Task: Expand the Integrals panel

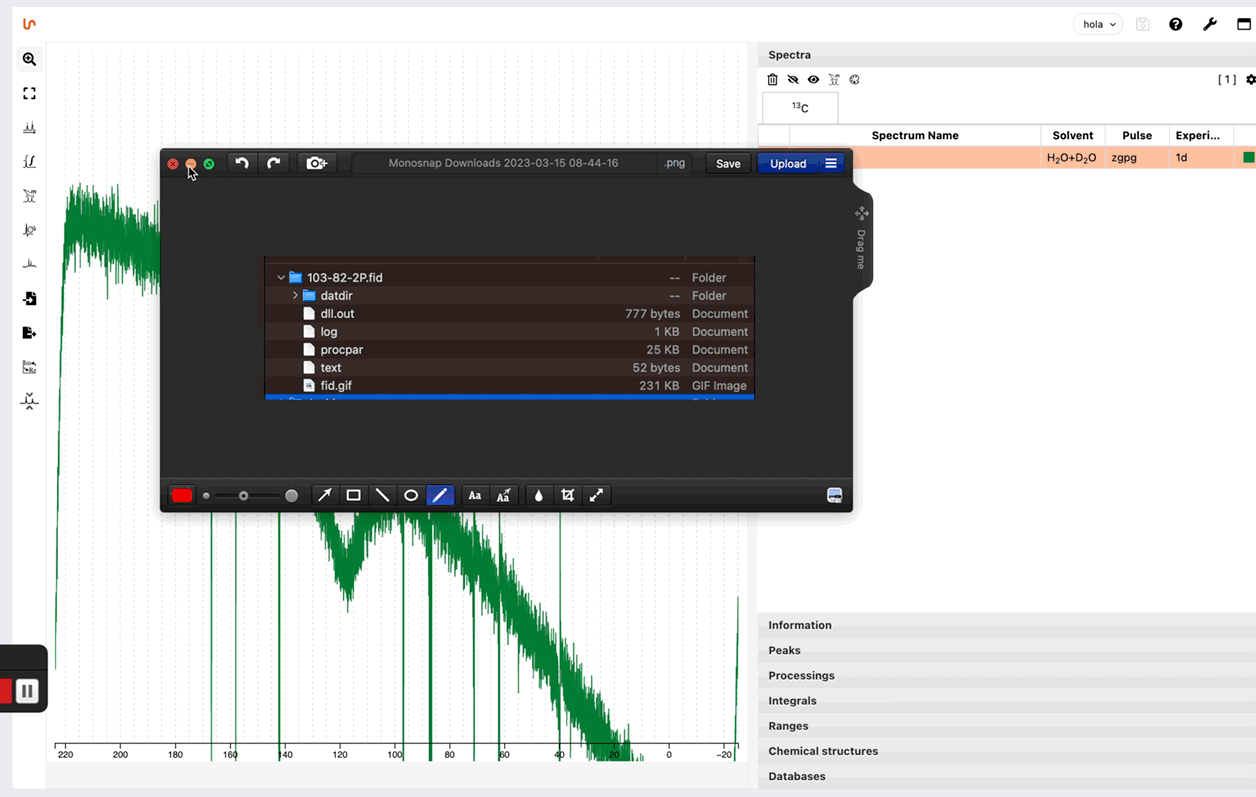Action: tap(1007, 701)
